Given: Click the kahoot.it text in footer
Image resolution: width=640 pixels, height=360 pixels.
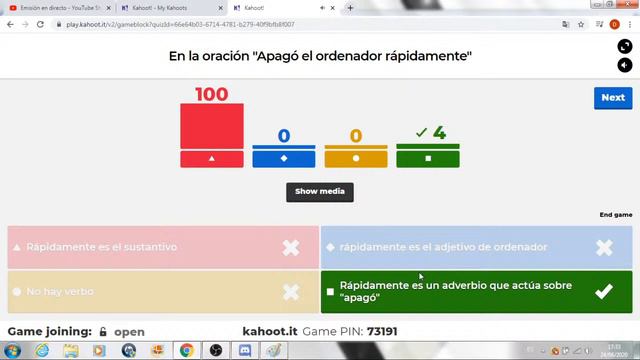Looking at the screenshot, I should click(270, 331).
